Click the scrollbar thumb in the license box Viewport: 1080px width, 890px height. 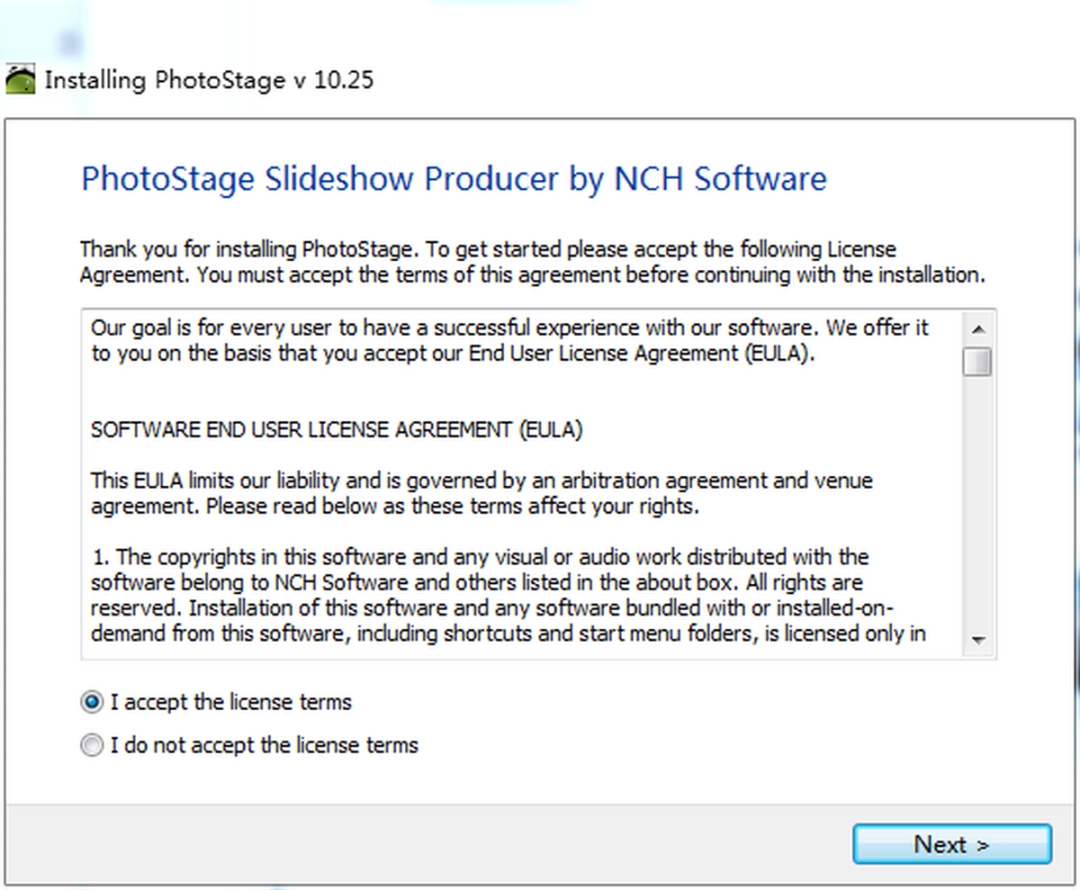pos(976,360)
